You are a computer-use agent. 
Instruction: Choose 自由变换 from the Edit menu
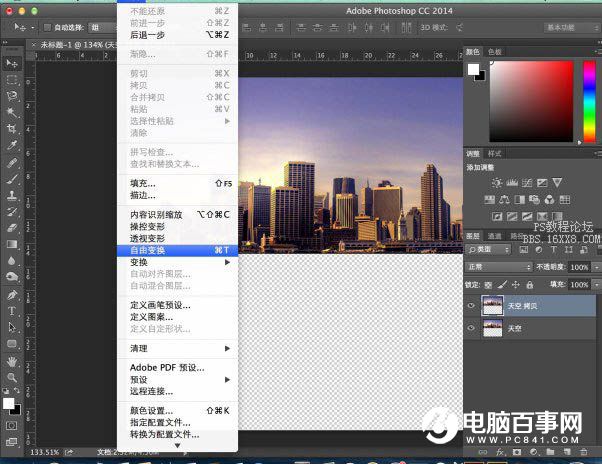click(x=177, y=250)
